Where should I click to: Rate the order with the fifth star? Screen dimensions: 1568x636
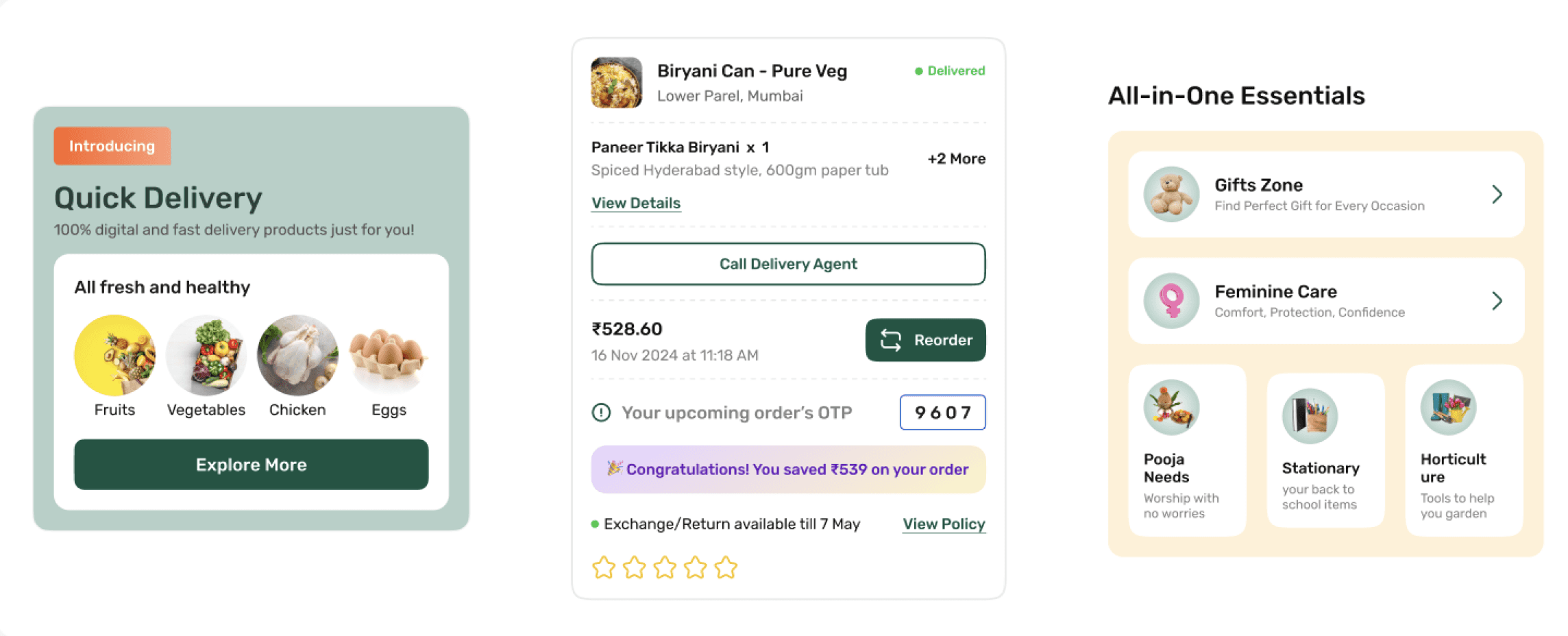coord(726,567)
